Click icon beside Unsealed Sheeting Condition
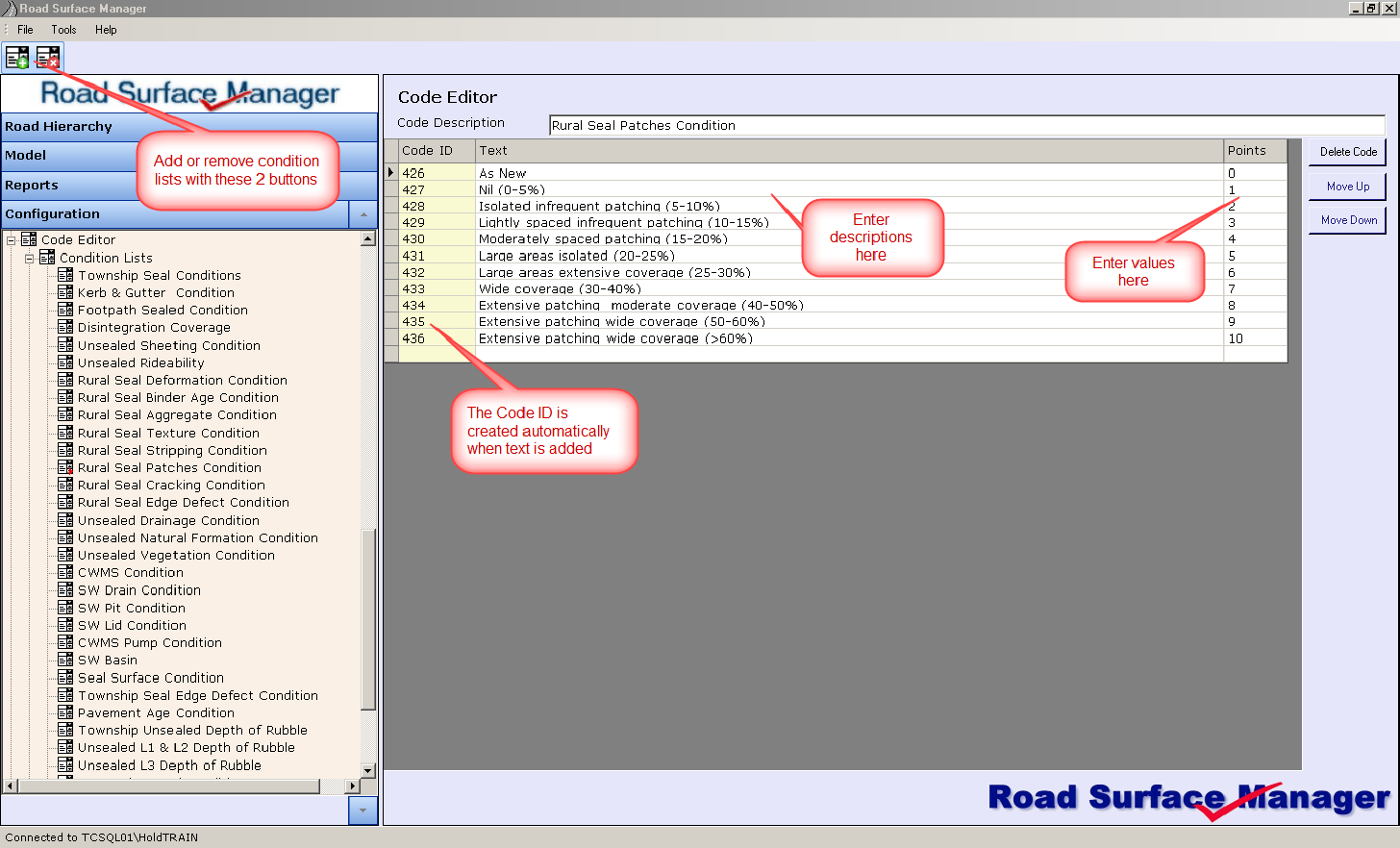The width and height of the screenshot is (1400, 848). point(65,345)
